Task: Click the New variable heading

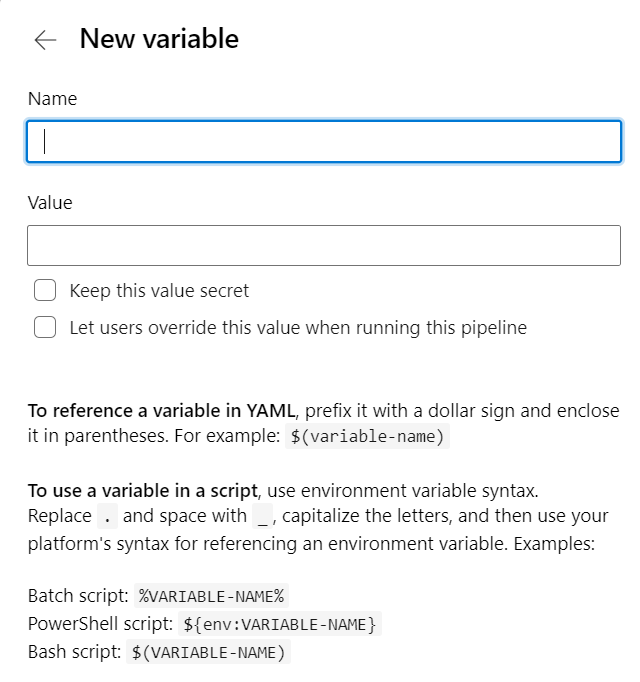Action: point(159,38)
